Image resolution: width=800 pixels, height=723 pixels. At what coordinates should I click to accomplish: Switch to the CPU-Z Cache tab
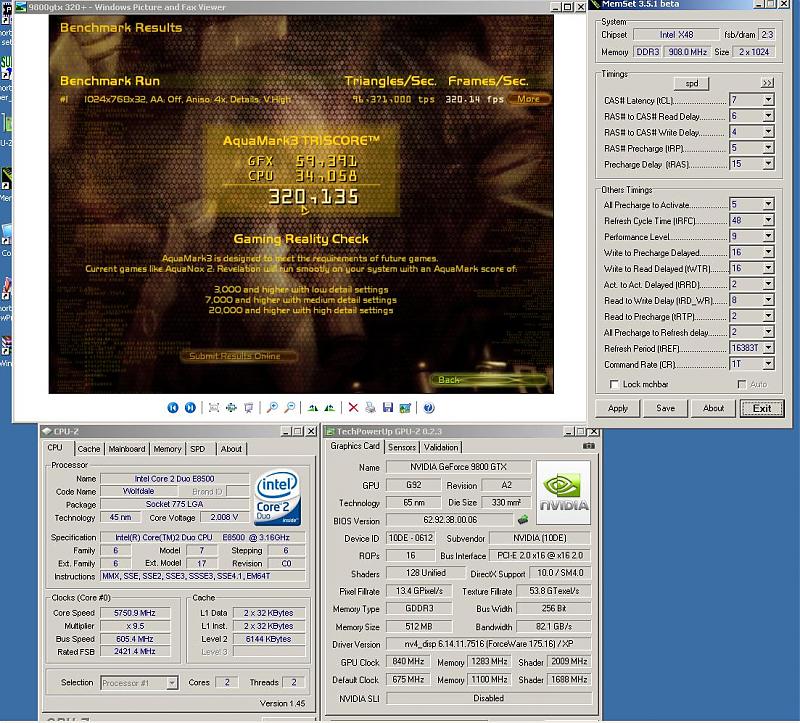point(89,449)
